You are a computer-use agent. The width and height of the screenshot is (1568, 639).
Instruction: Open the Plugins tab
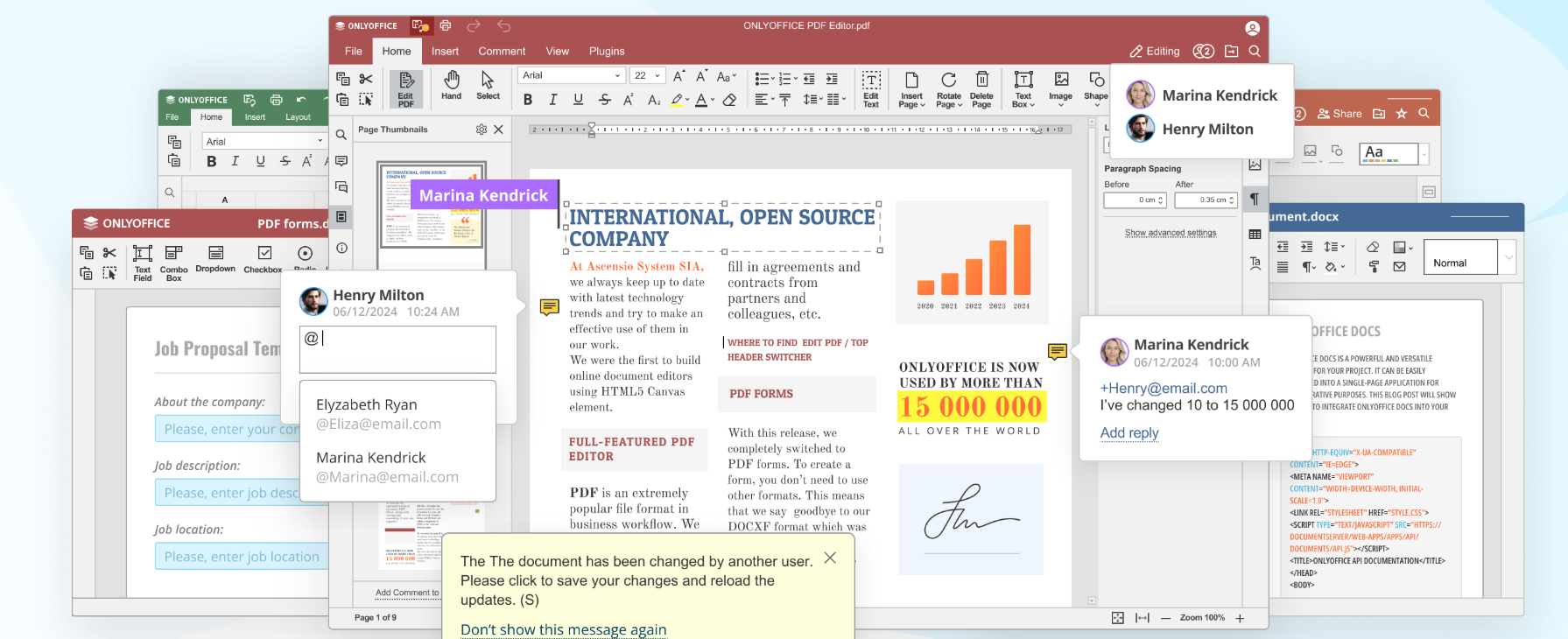(607, 52)
